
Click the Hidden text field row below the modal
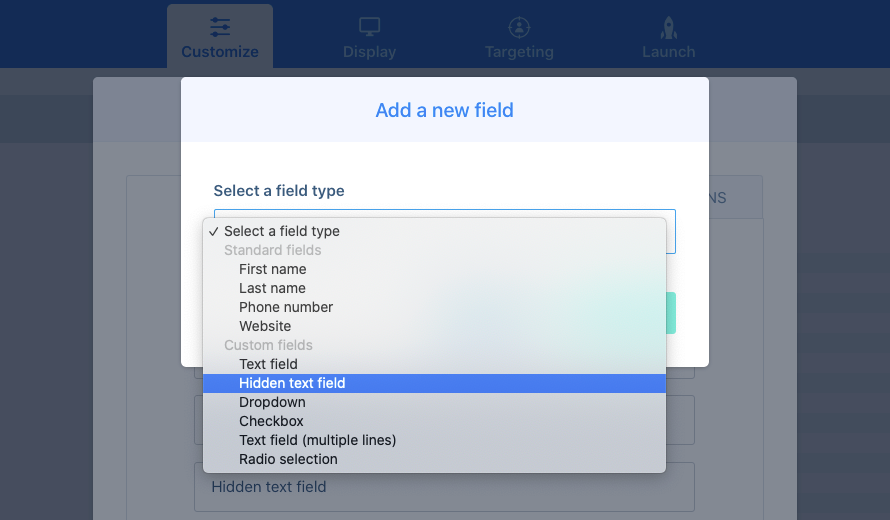444,487
